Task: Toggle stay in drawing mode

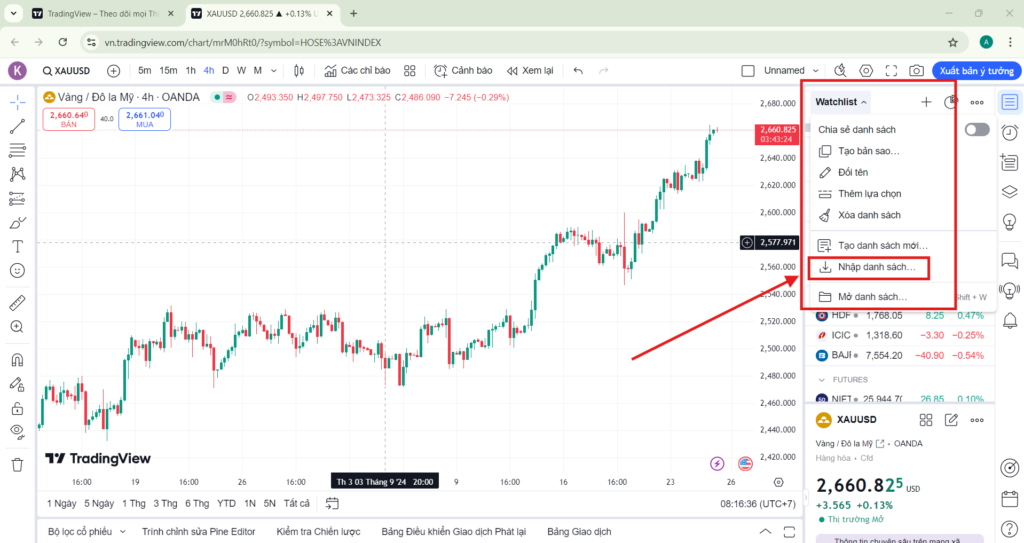Action: click(18, 384)
